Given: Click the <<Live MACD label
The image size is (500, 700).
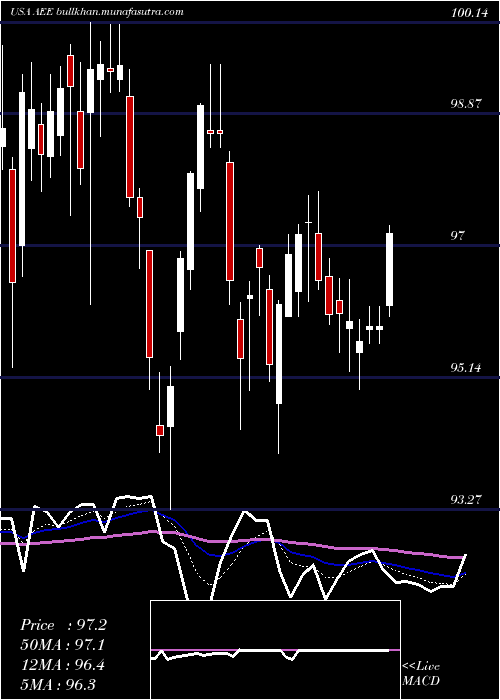Looking at the screenshot, I should [x=421, y=673].
